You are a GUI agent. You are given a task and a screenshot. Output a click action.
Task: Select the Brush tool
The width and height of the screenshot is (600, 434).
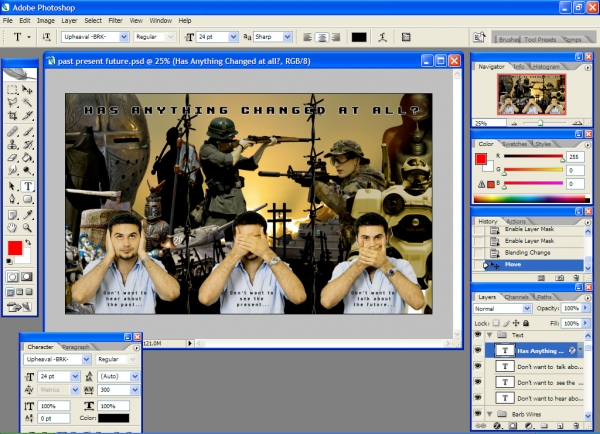(x=27, y=132)
